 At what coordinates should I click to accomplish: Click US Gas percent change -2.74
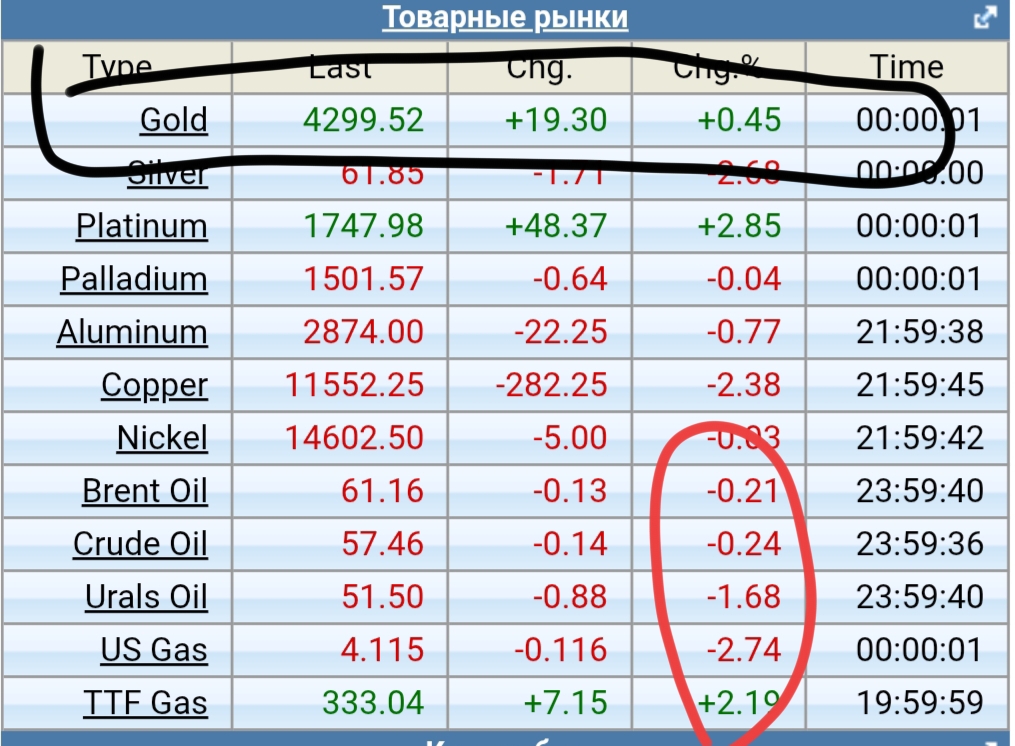(743, 650)
